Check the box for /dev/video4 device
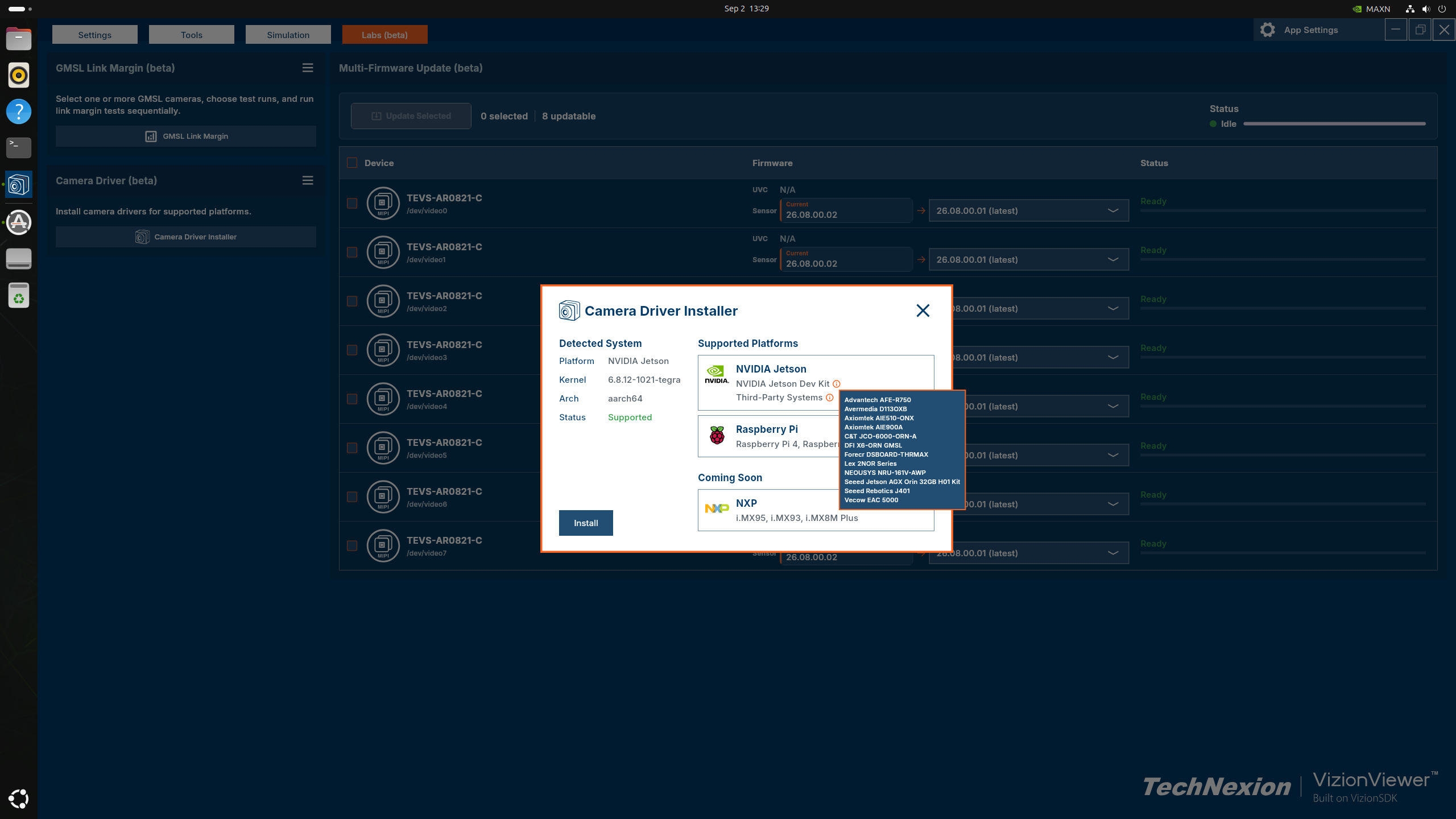This screenshot has height=819, width=1456. pos(352,399)
